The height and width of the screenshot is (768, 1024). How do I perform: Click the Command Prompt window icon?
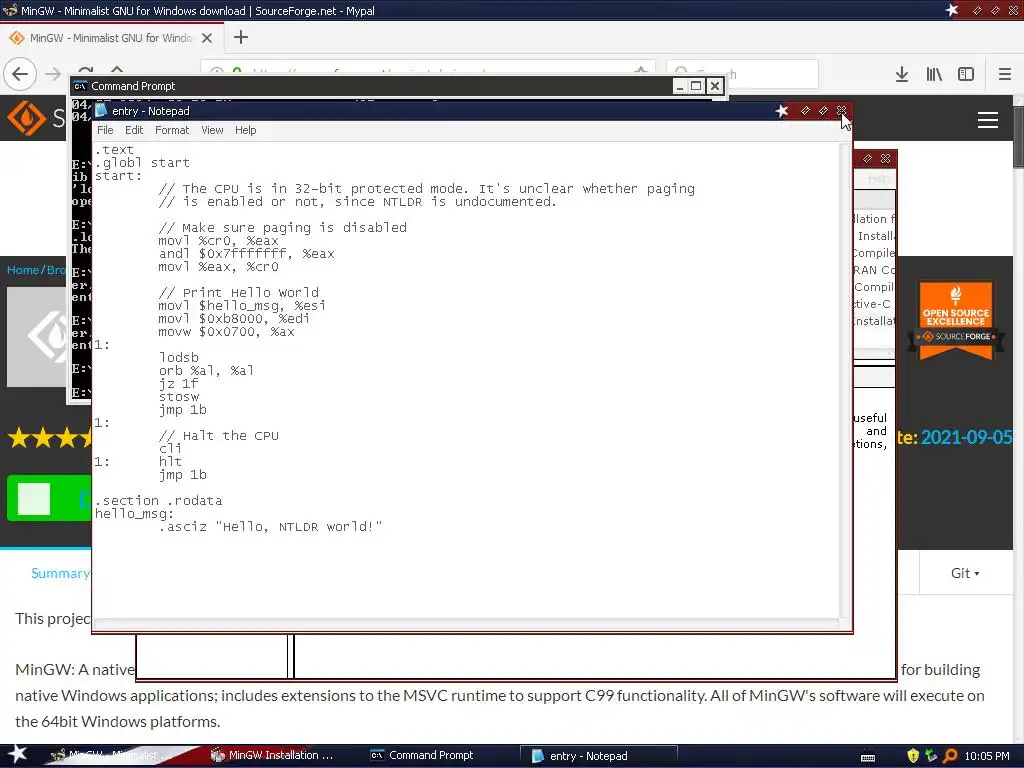pyautogui.click(x=80, y=86)
